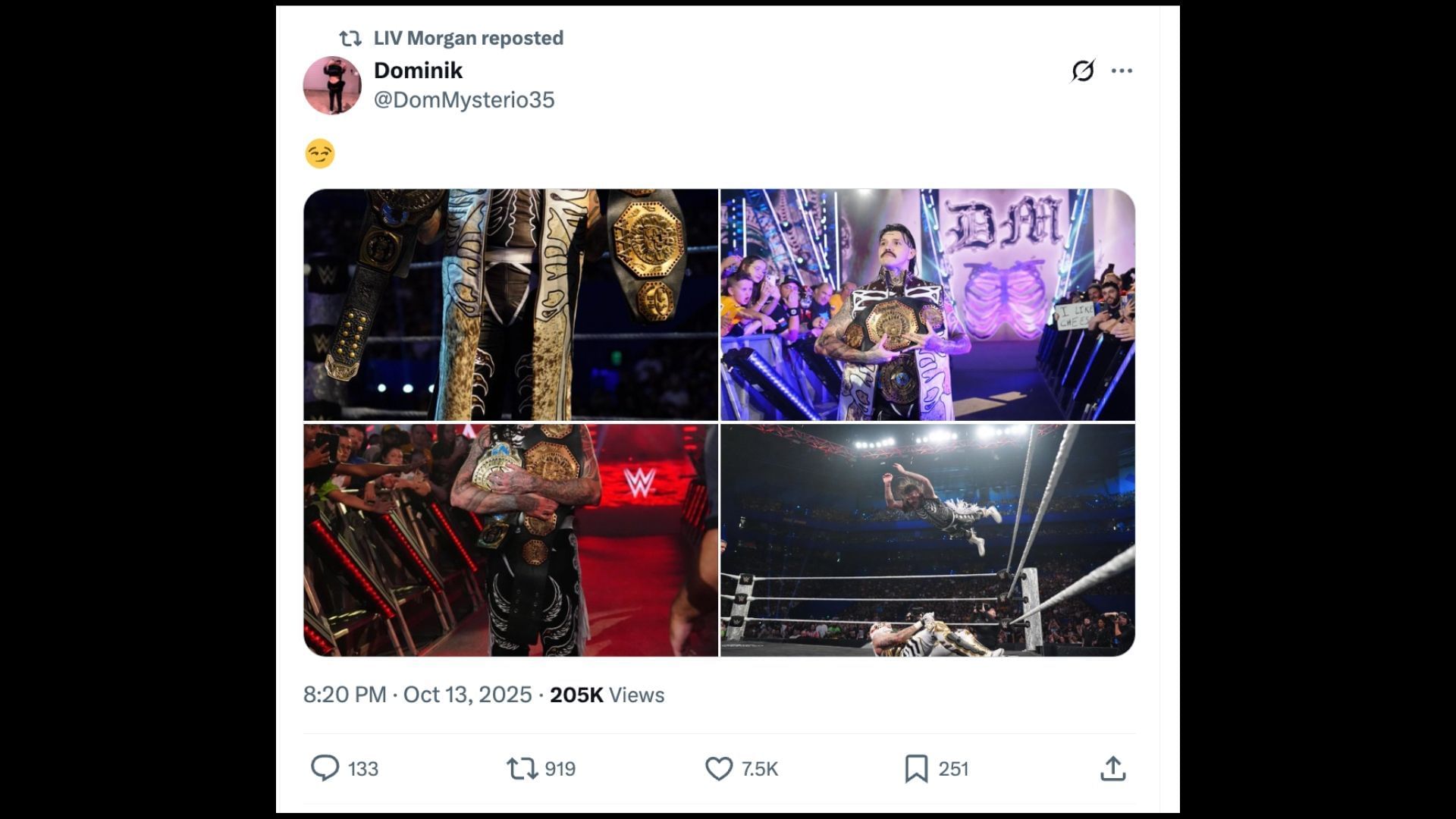The height and width of the screenshot is (819, 1456).
Task: Open the top-right entrance ramp photo
Action: click(927, 305)
